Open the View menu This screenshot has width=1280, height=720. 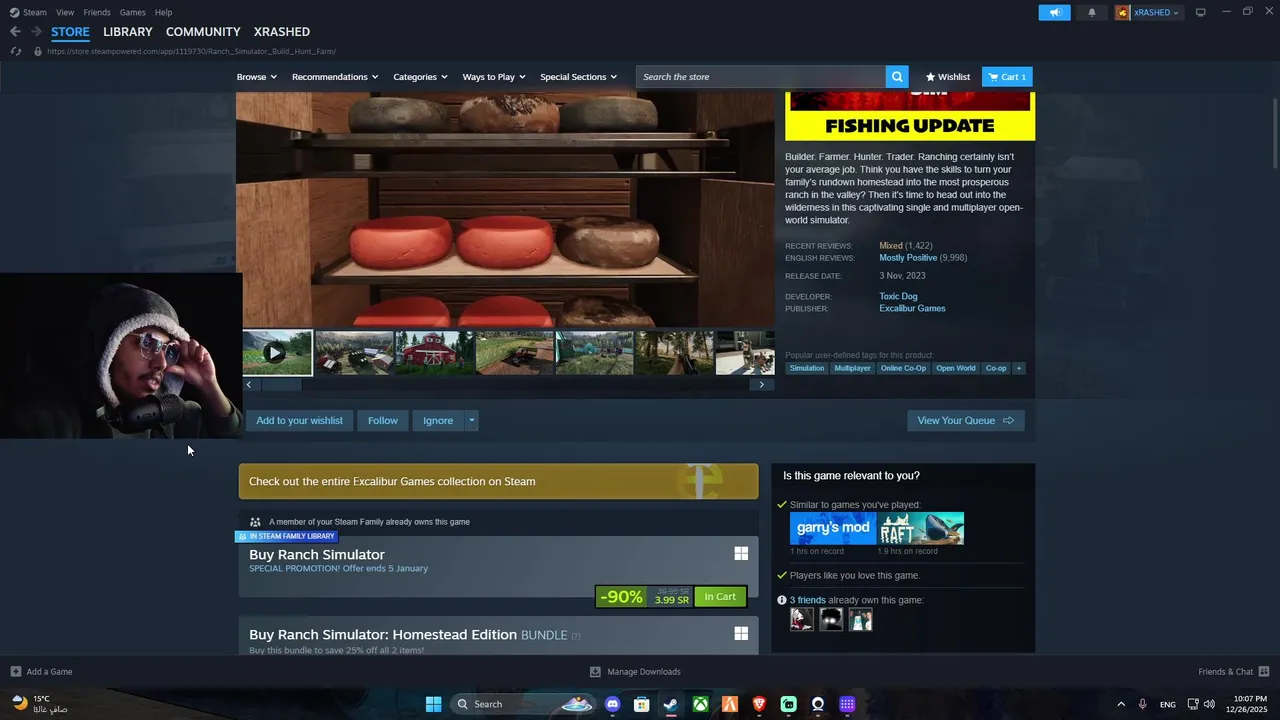pos(65,12)
